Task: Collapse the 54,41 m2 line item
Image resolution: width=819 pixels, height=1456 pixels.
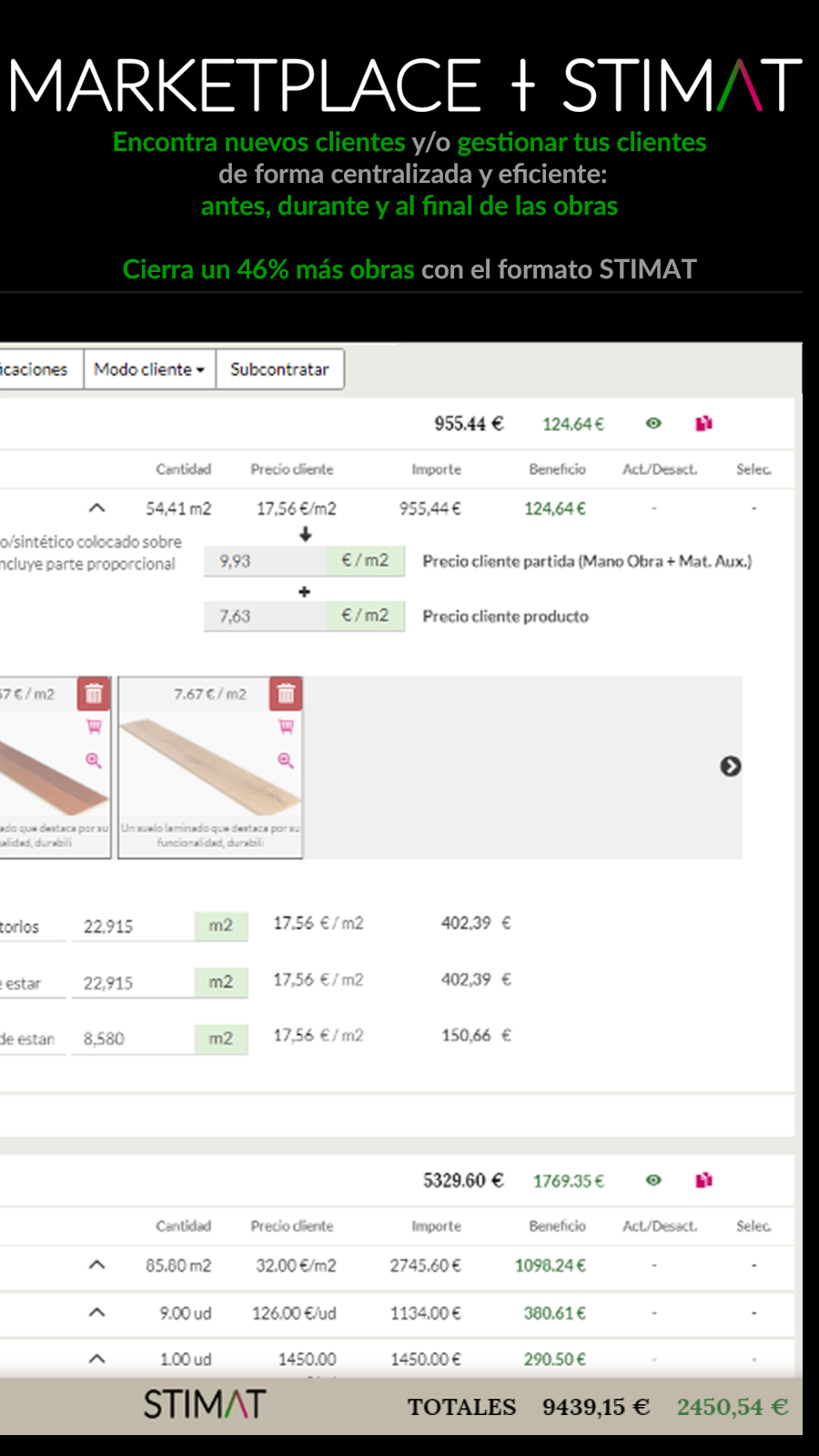Action: pos(97,509)
